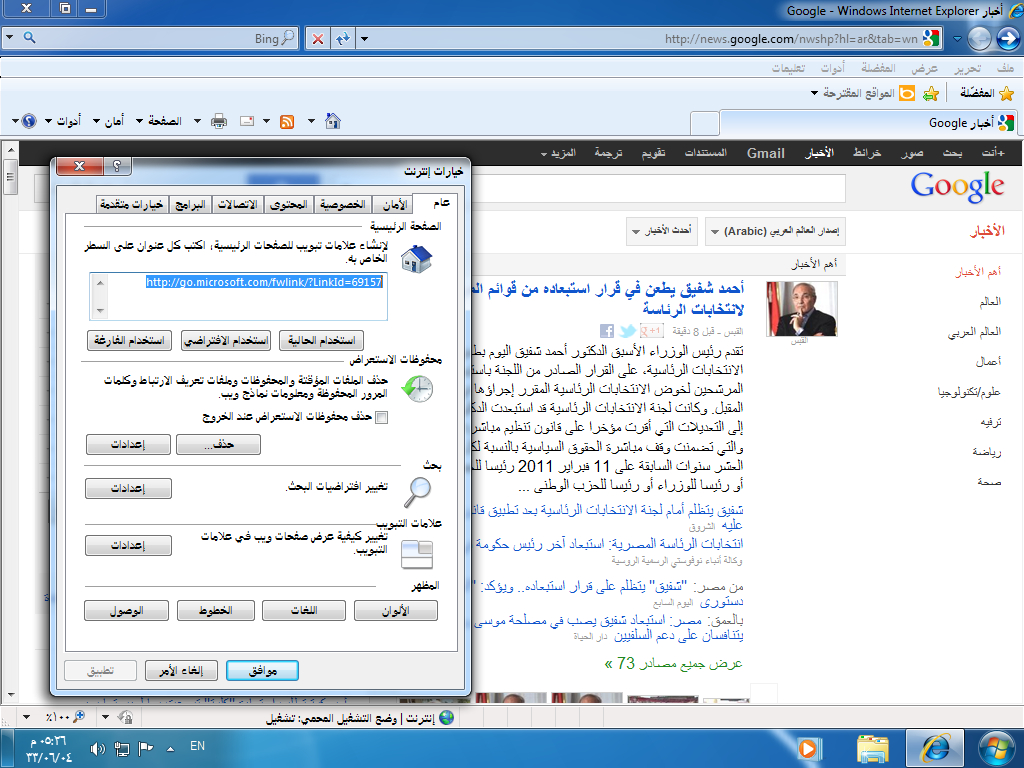Open the أمان command bar dropdown
This screenshot has height=768, width=1024.
(x=108, y=121)
